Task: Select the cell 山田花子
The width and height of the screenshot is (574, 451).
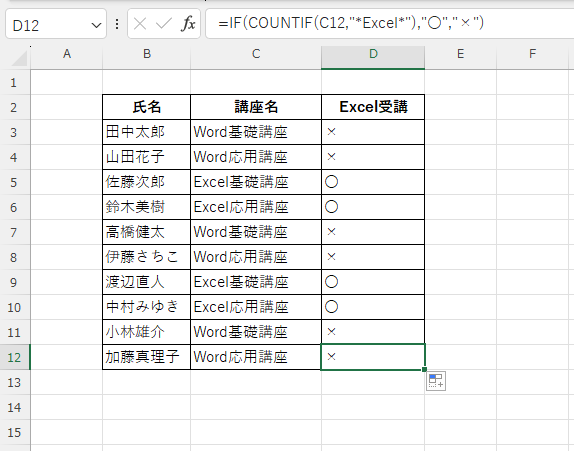Action: click(x=146, y=157)
